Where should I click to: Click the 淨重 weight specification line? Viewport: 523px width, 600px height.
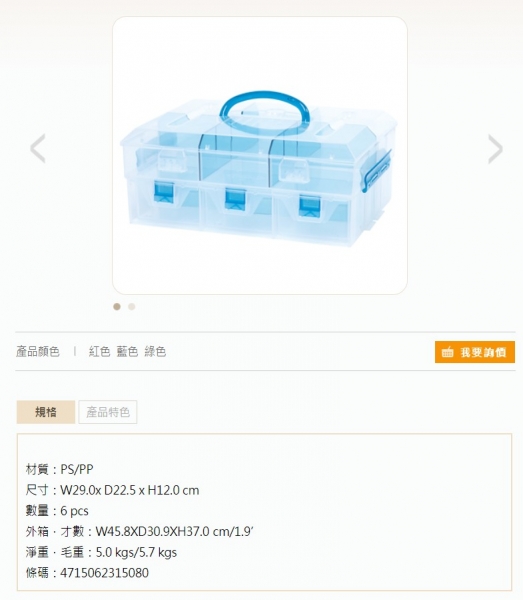[x=101, y=552]
